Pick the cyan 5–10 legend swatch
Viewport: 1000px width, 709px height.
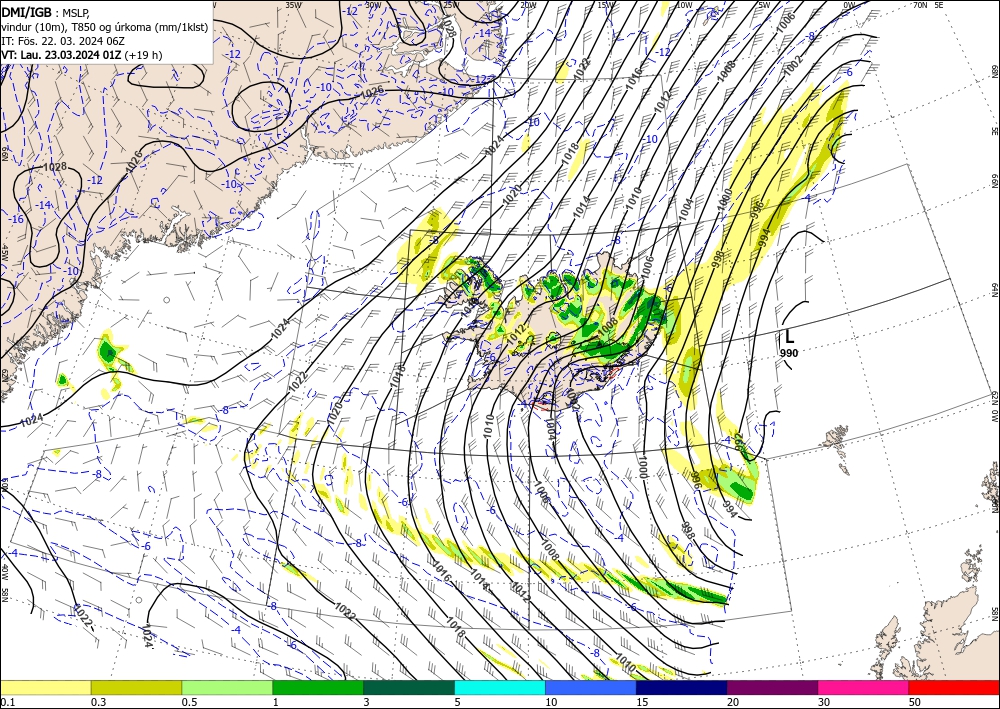click(x=500, y=687)
